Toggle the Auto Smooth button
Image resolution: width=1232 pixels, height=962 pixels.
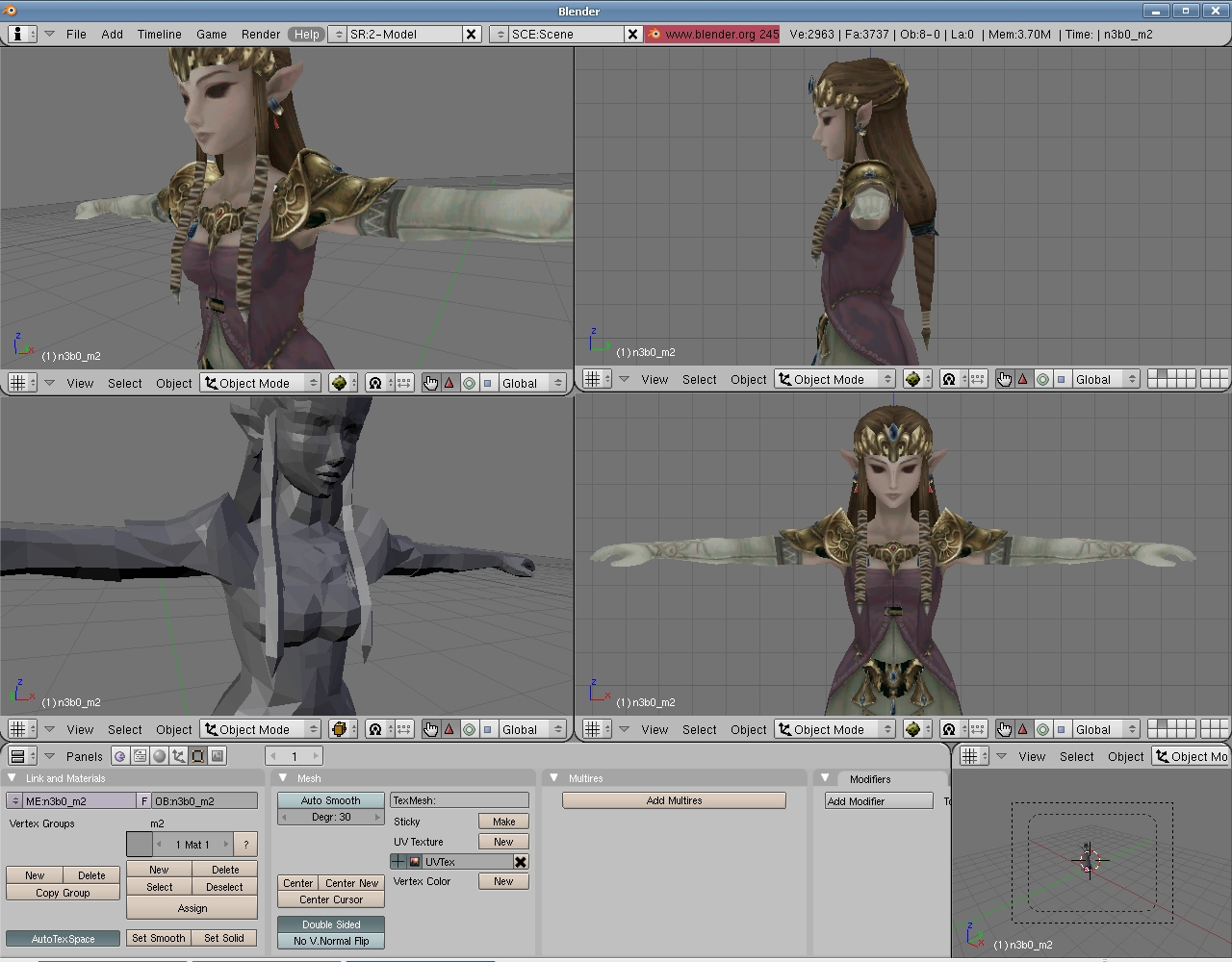(330, 800)
